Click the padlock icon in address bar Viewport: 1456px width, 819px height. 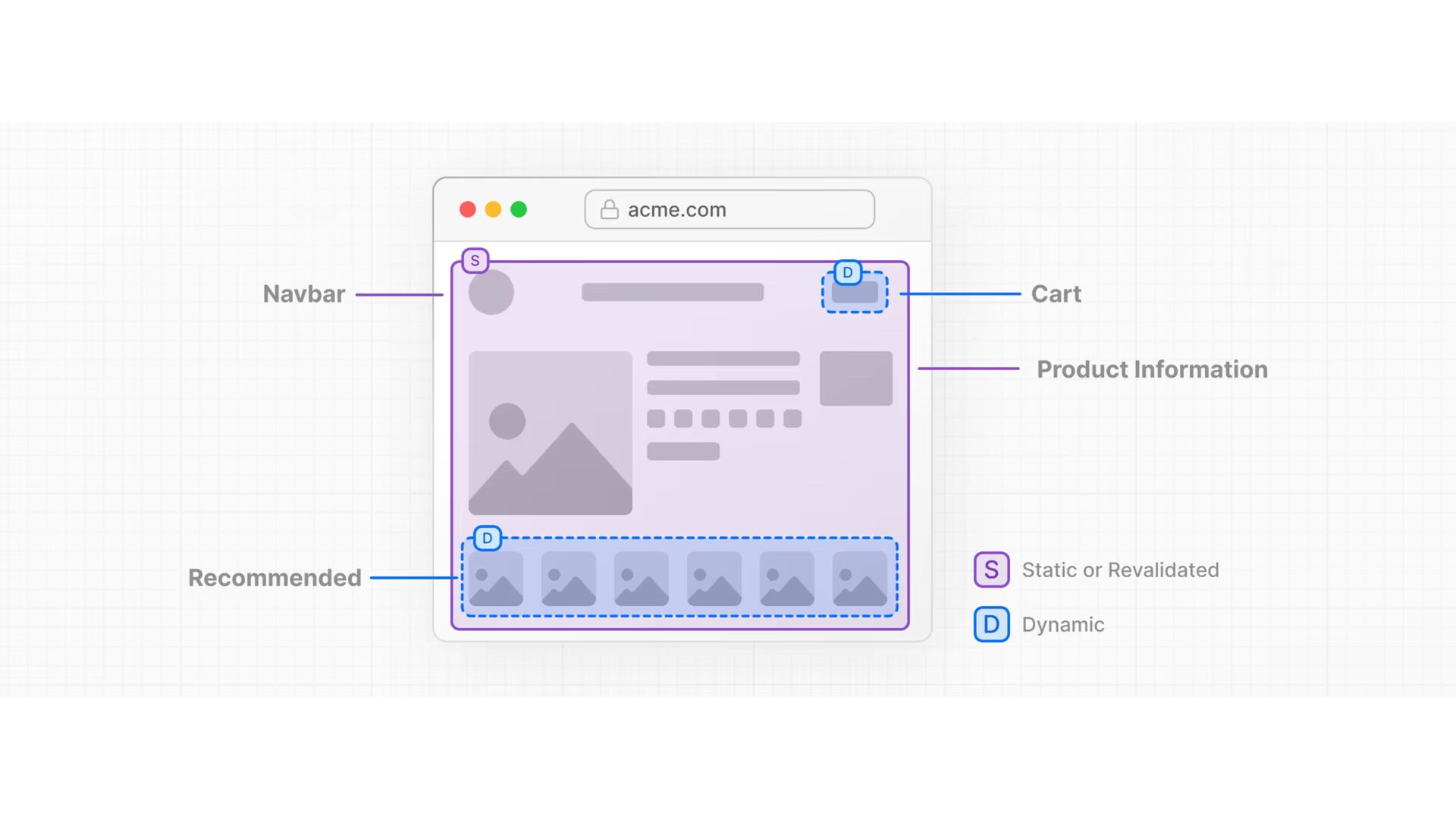click(609, 209)
